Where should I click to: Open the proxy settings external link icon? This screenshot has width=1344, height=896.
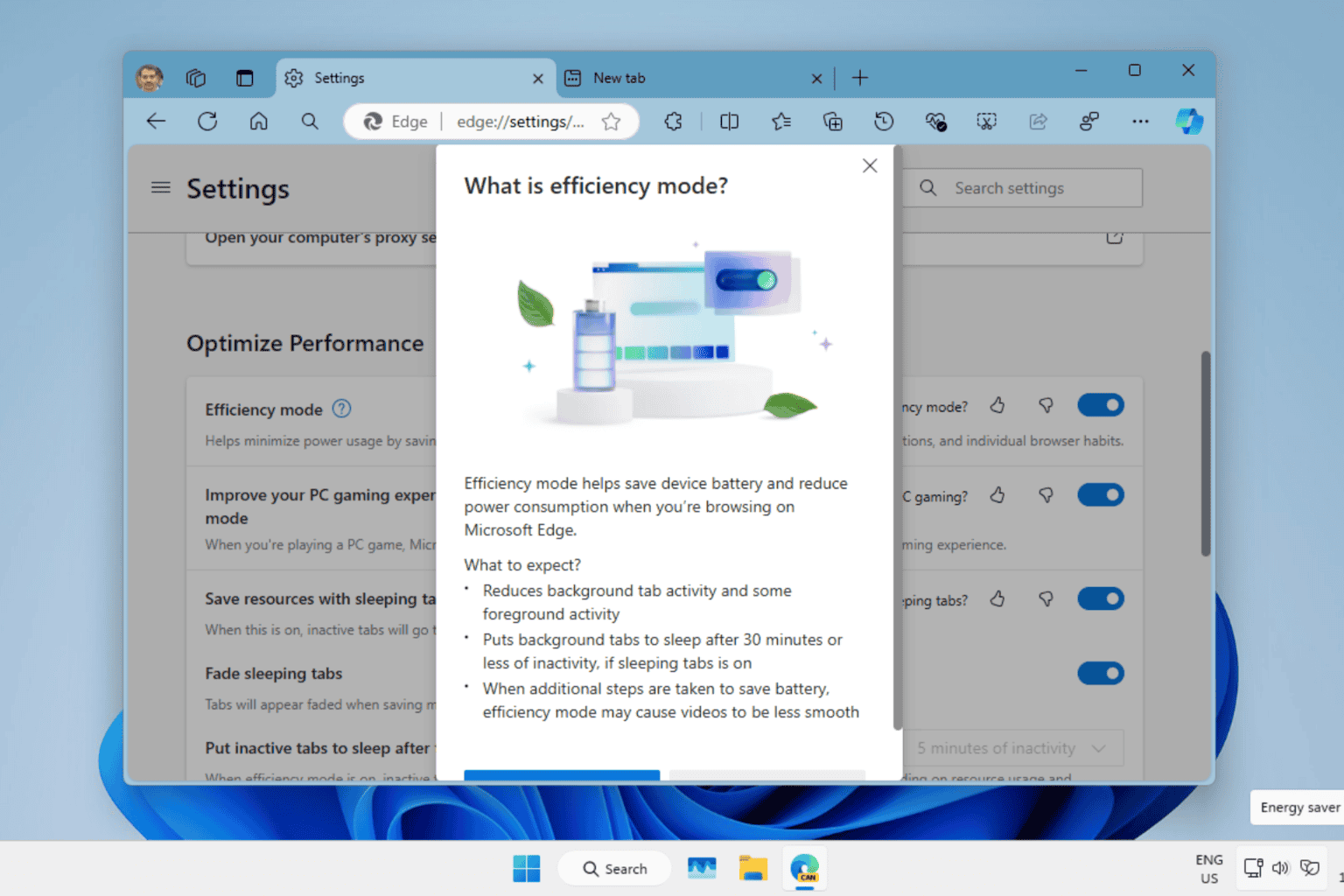(x=1114, y=237)
